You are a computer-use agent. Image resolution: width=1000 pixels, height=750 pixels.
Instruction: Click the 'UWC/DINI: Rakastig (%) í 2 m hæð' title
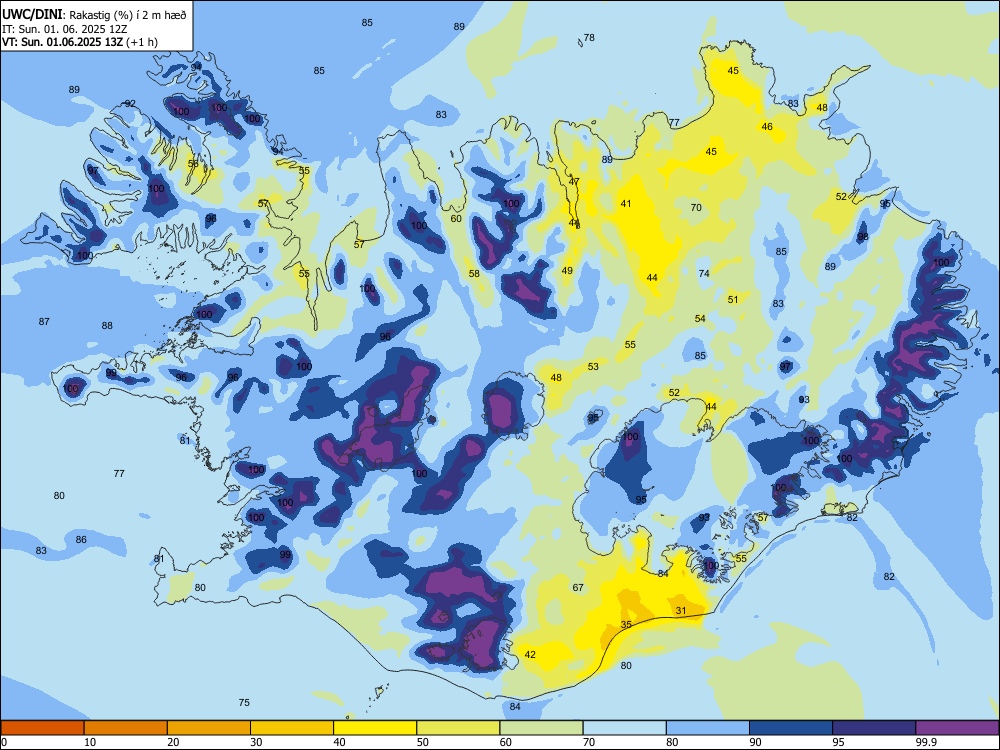point(94,15)
